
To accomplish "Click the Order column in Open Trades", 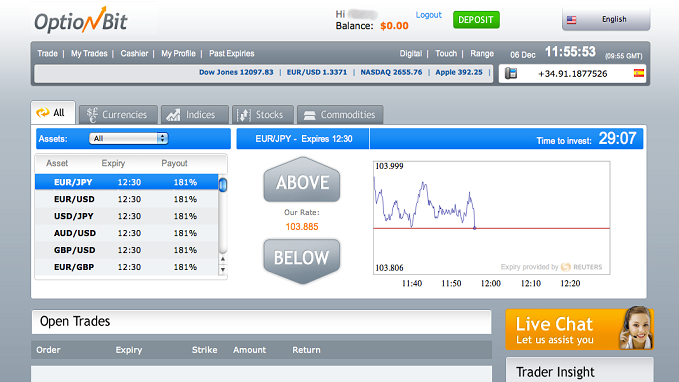I will pos(48,350).
